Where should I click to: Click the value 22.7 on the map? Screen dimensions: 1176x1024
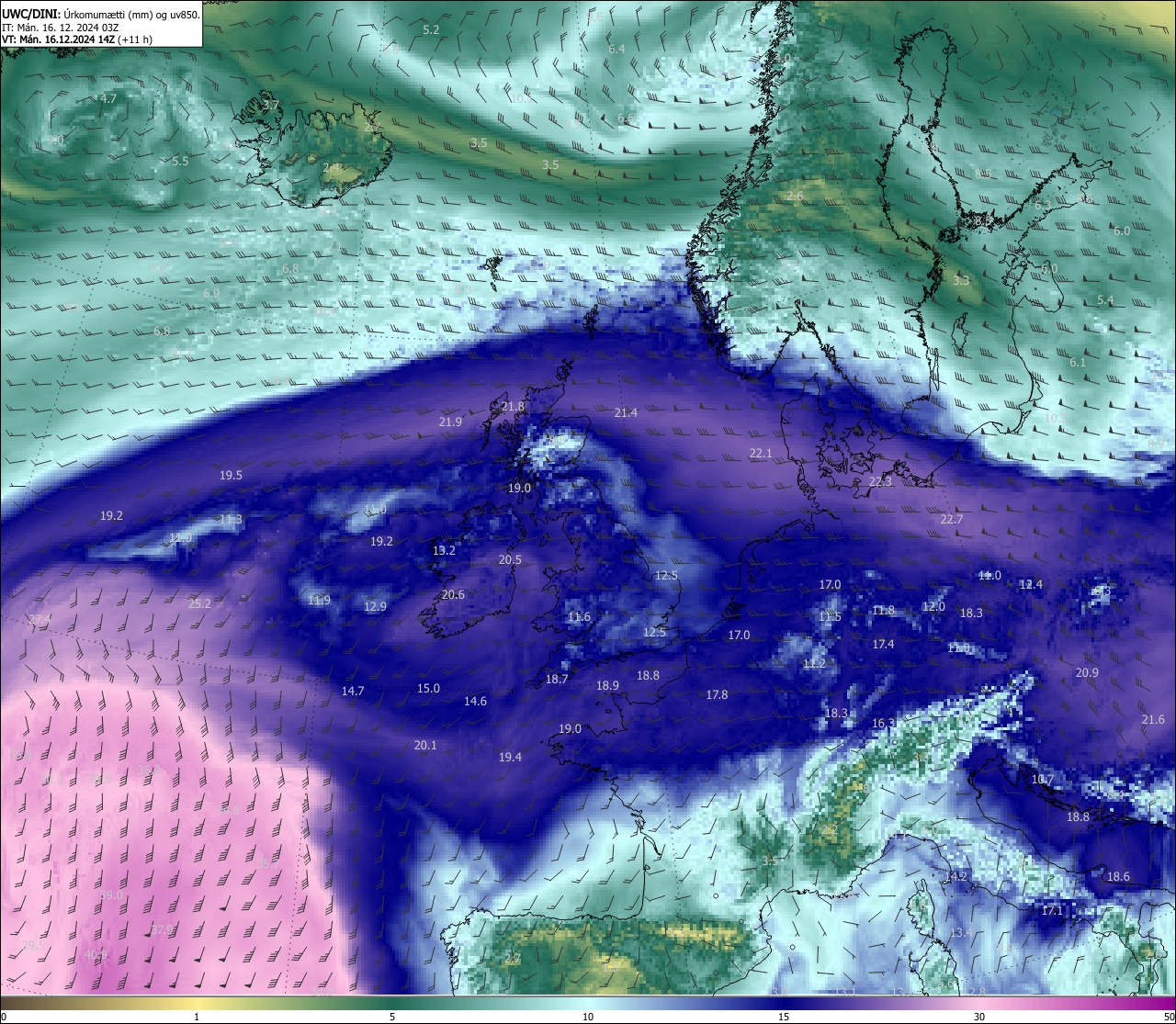click(x=952, y=519)
